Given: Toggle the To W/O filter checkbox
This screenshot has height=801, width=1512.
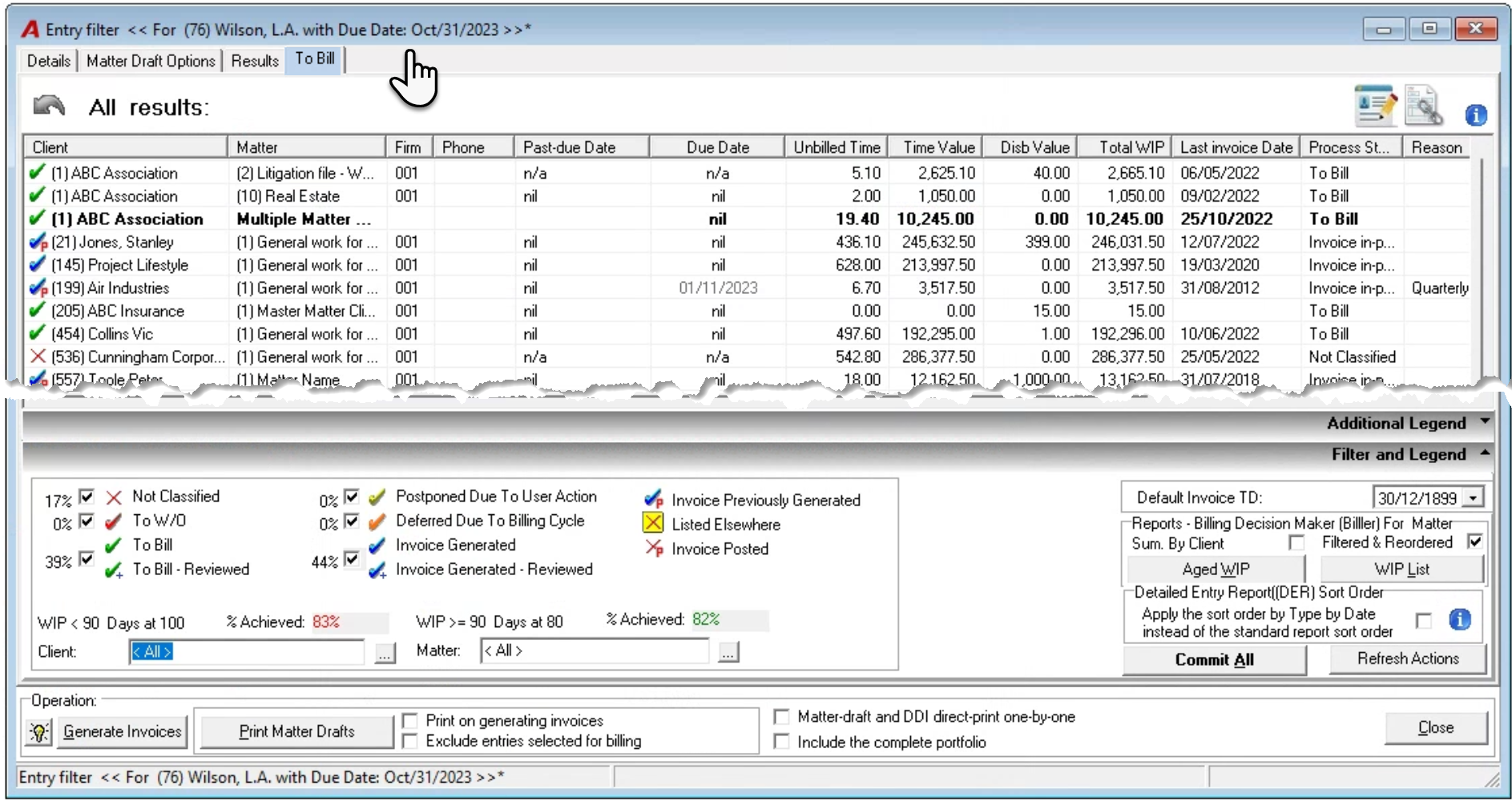Looking at the screenshot, I should coord(87,521).
